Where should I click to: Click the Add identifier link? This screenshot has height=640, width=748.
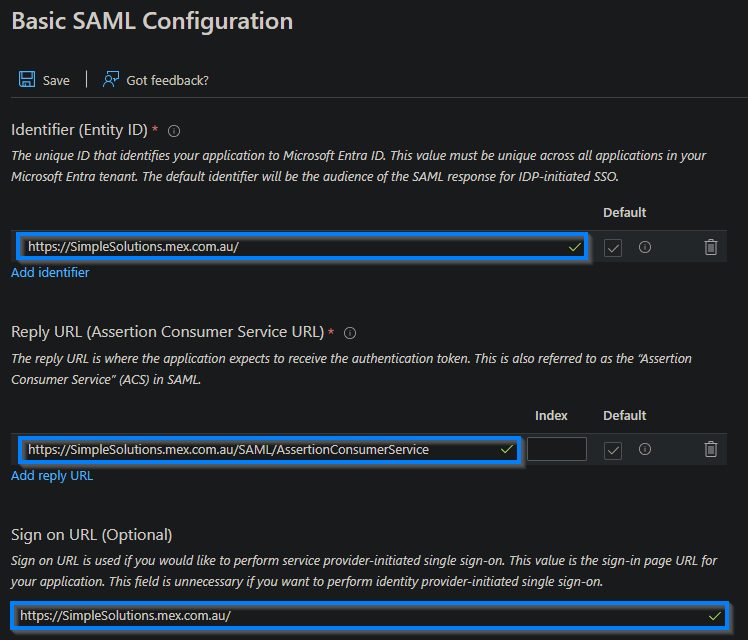[50, 273]
